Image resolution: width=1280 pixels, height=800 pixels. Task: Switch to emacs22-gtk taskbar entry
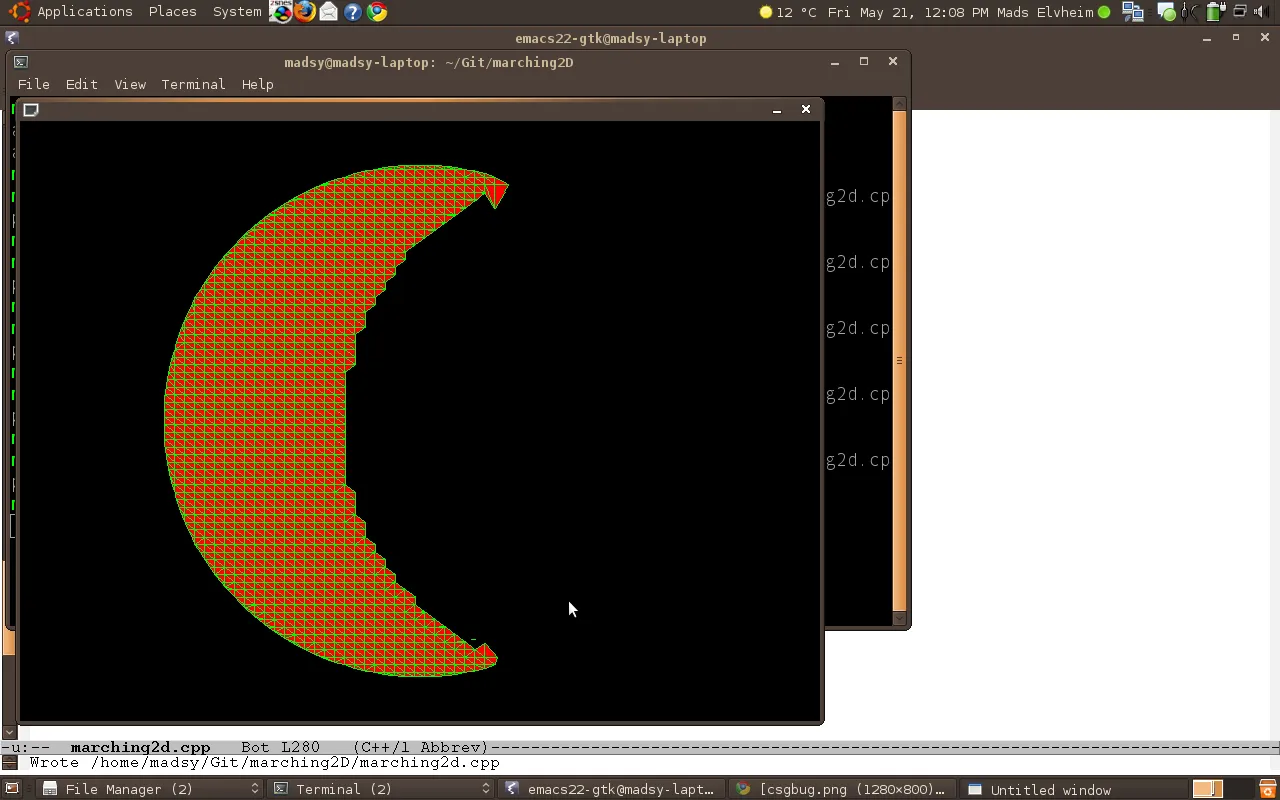coord(610,789)
